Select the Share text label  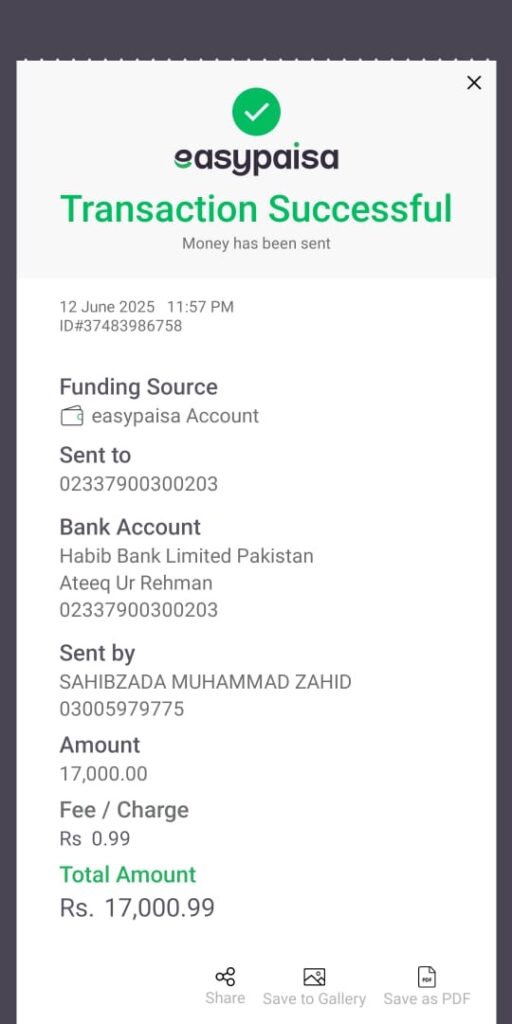click(x=225, y=998)
